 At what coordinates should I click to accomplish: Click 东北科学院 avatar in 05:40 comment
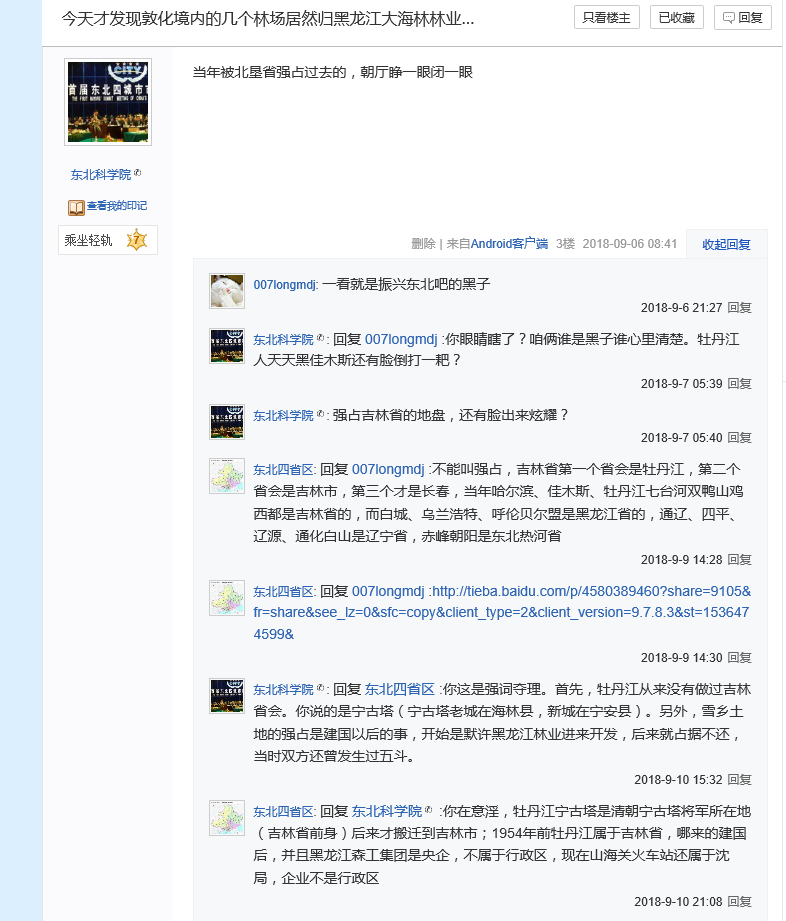tap(227, 422)
